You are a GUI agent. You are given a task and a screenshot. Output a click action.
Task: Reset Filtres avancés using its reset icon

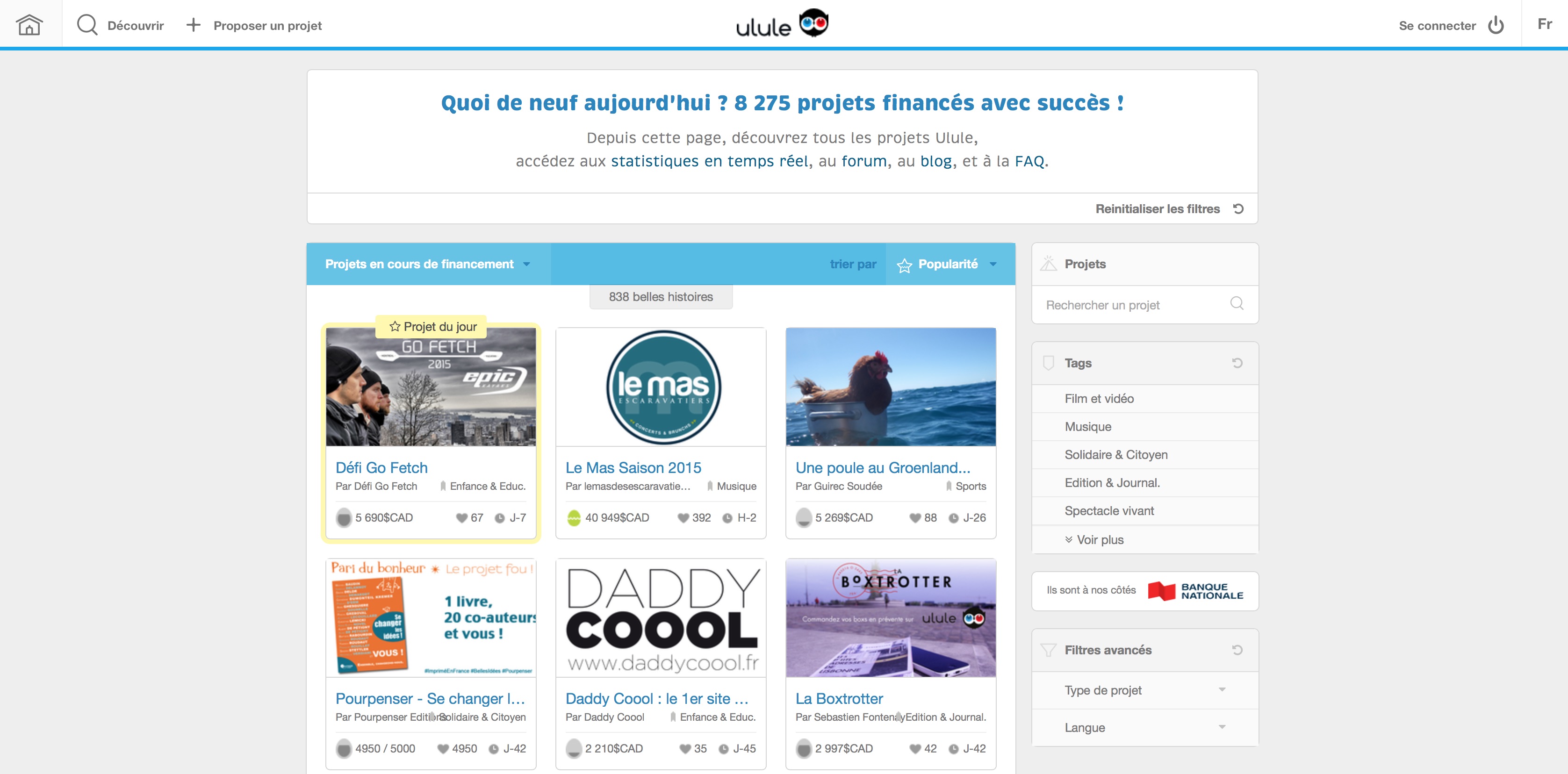pos(1237,650)
